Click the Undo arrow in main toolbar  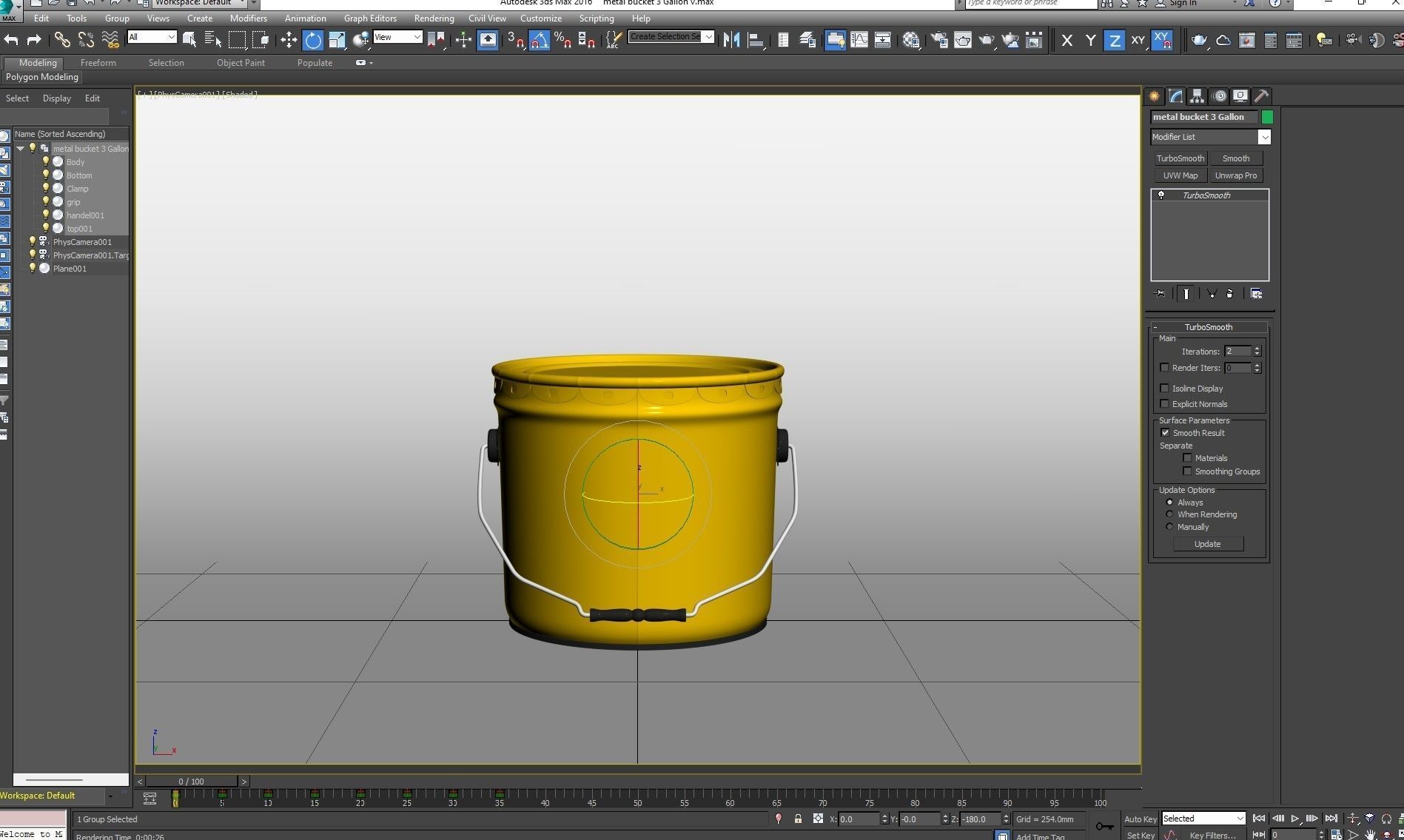10,40
